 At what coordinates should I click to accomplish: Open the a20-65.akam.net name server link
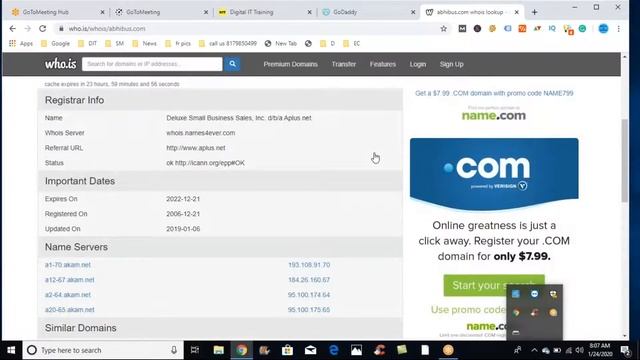coord(69,310)
